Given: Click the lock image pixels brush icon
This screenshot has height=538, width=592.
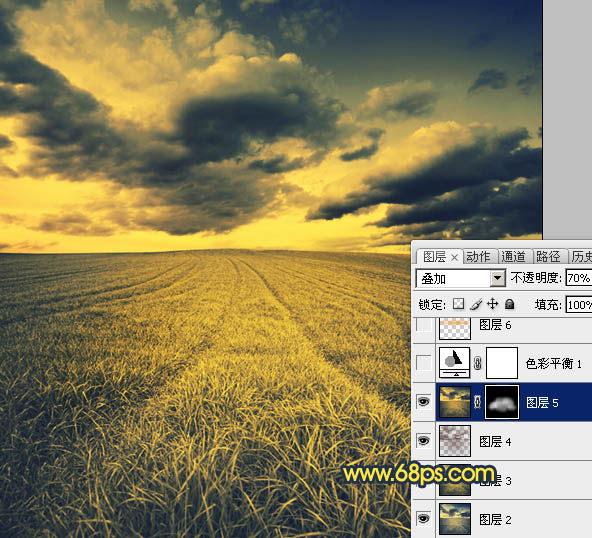Looking at the screenshot, I should pos(476,304).
